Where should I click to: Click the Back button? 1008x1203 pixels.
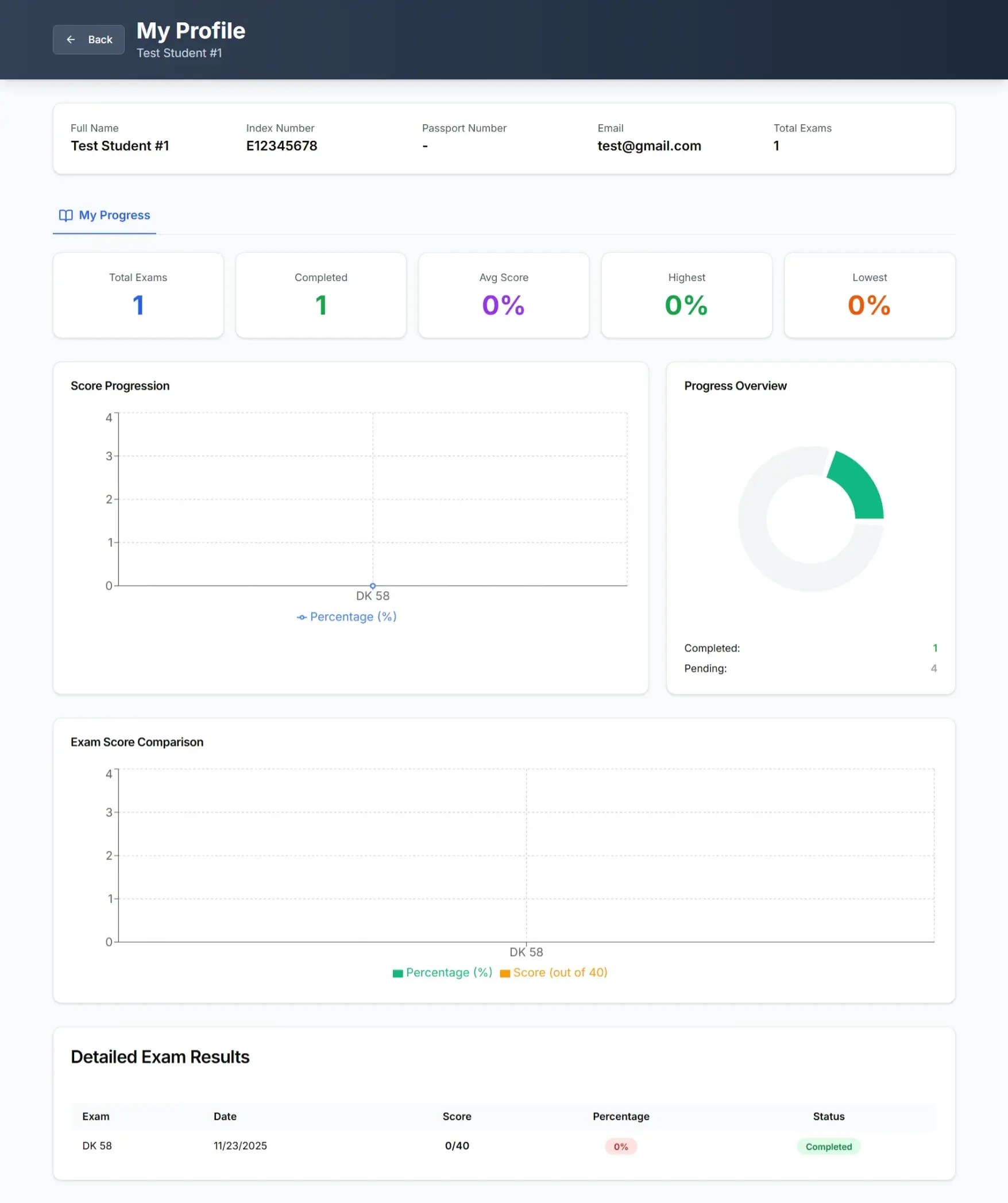[x=88, y=40]
